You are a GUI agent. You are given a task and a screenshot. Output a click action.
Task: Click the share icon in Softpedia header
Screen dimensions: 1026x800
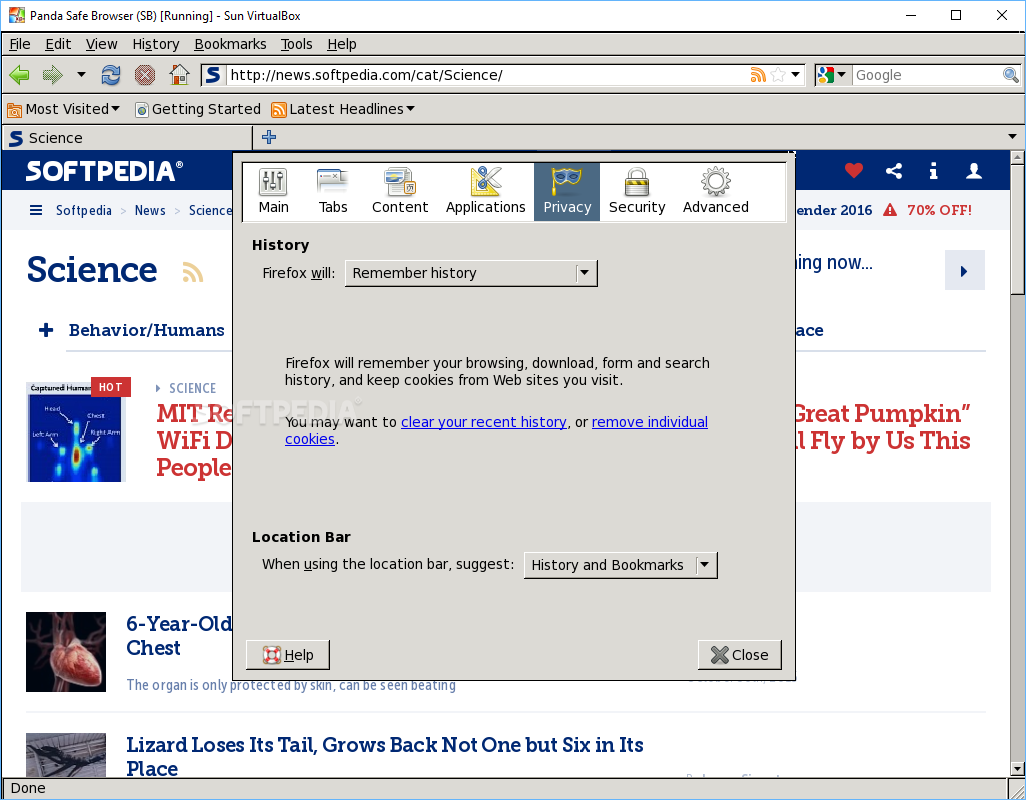coord(894,171)
